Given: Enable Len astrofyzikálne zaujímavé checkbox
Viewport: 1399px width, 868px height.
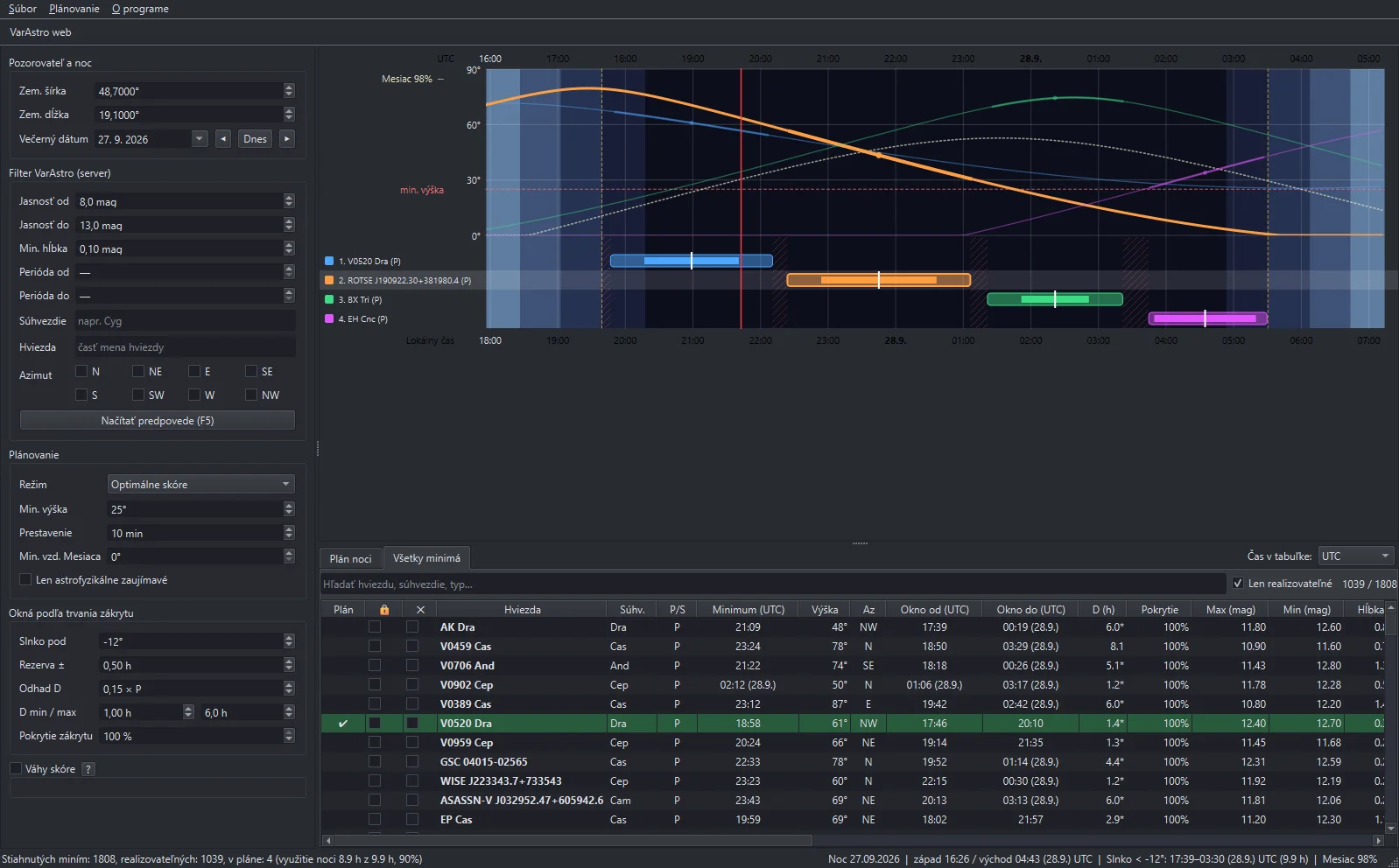Looking at the screenshot, I should (x=25, y=579).
